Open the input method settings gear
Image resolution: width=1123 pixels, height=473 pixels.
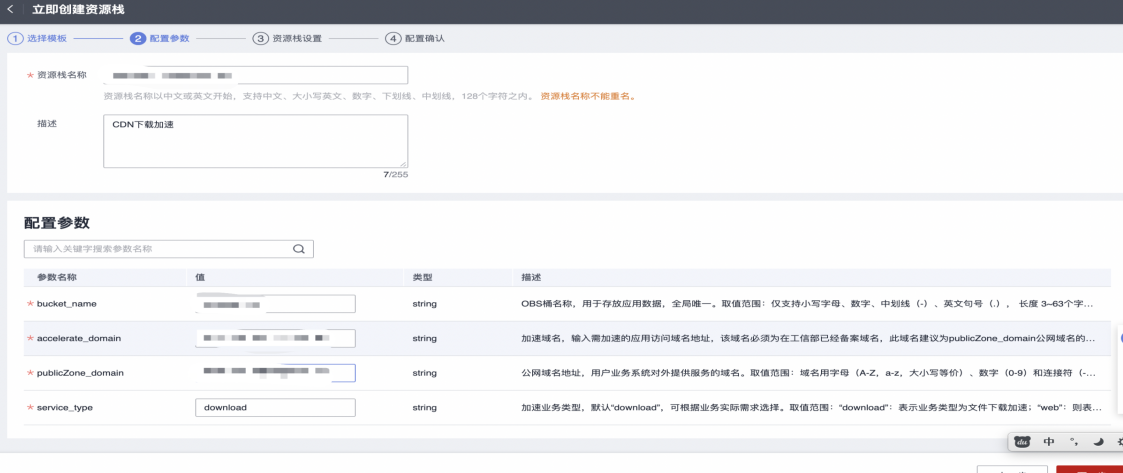[x=1118, y=441]
